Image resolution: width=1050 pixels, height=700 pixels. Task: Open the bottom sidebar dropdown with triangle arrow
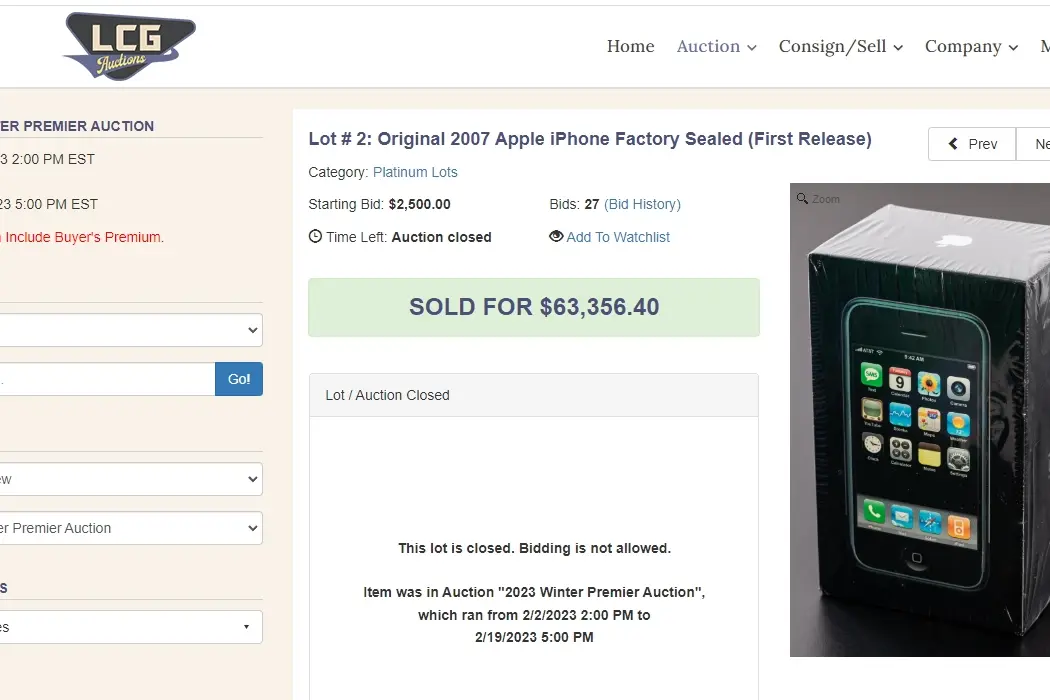pyautogui.click(x=131, y=627)
